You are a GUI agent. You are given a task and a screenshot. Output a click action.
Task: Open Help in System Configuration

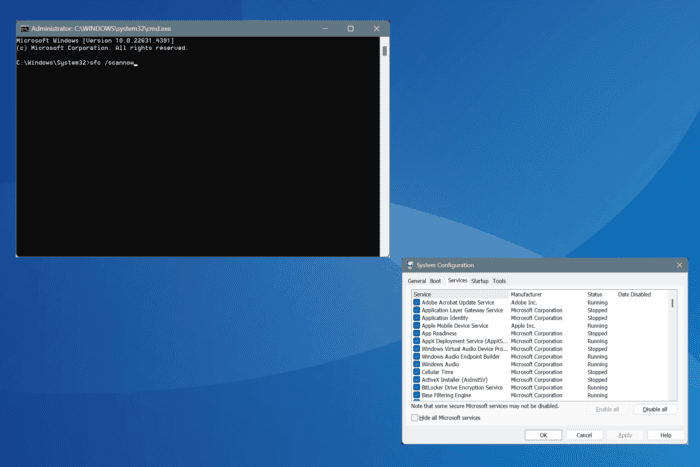coord(665,435)
